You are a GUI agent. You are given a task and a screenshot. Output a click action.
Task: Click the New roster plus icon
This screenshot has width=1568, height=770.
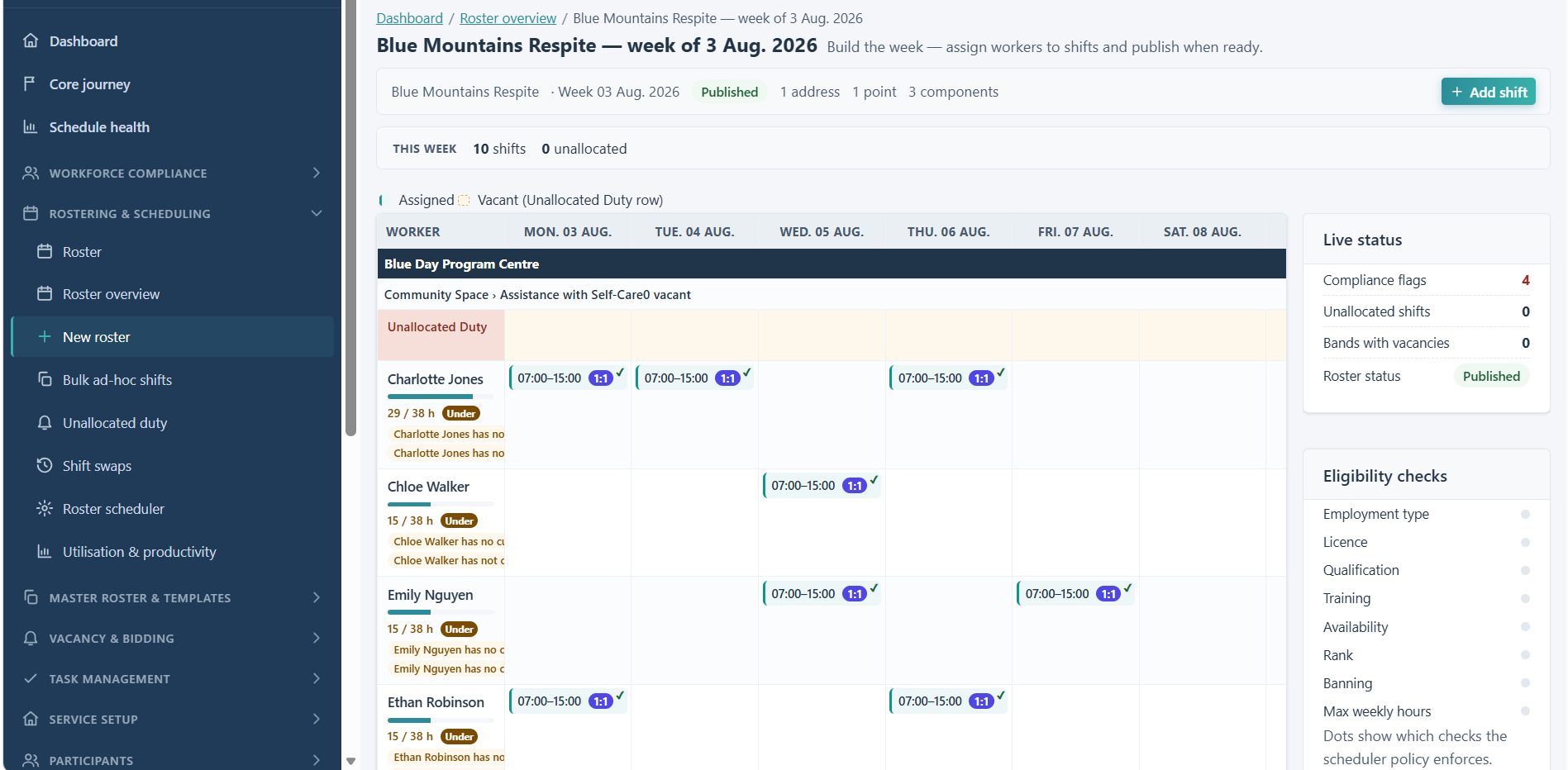pyautogui.click(x=45, y=336)
